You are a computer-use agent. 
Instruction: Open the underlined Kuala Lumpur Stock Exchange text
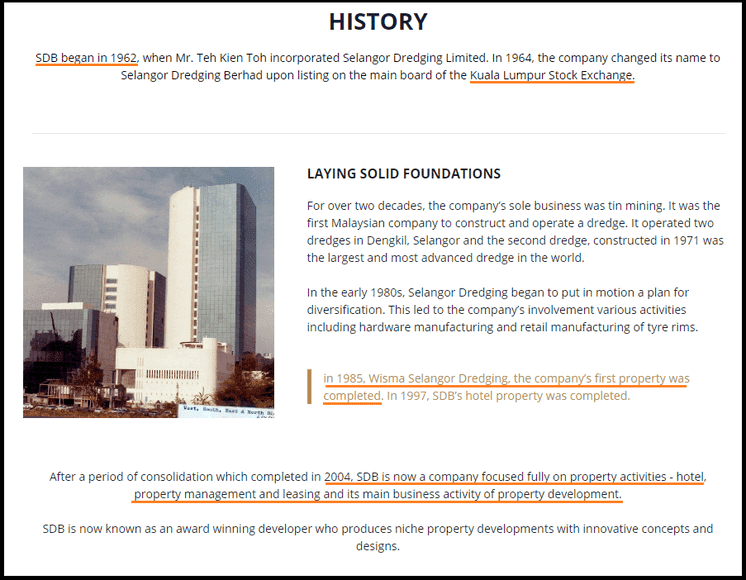(551, 75)
